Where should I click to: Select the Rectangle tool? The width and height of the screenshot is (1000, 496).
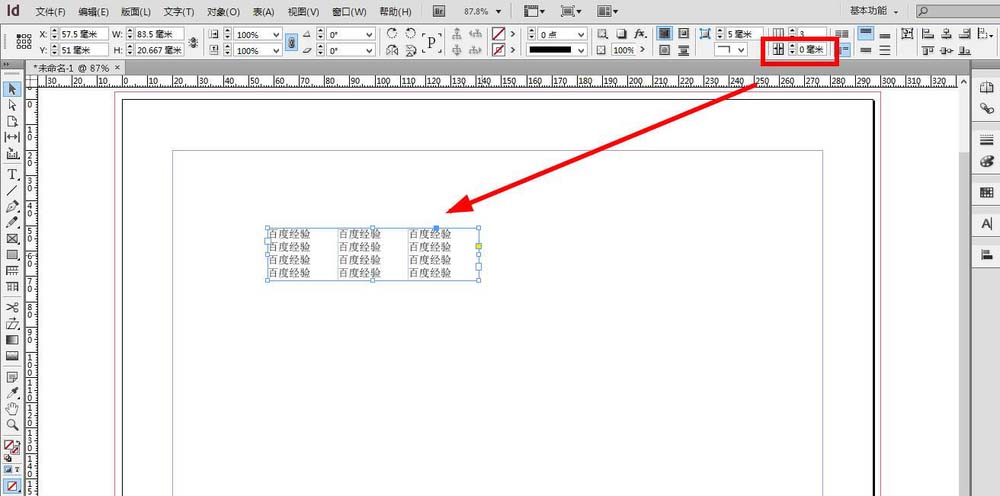[x=12, y=254]
